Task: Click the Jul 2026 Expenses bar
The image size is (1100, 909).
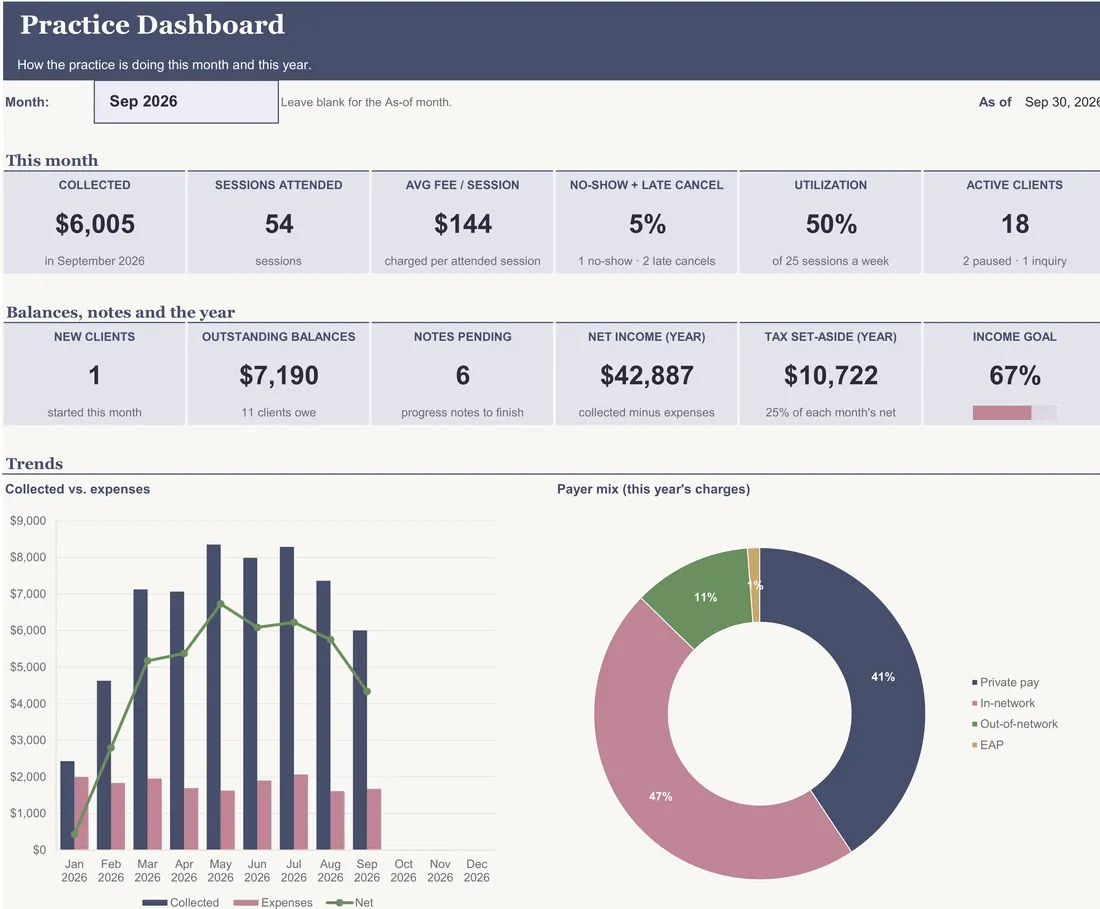Action: [x=301, y=812]
